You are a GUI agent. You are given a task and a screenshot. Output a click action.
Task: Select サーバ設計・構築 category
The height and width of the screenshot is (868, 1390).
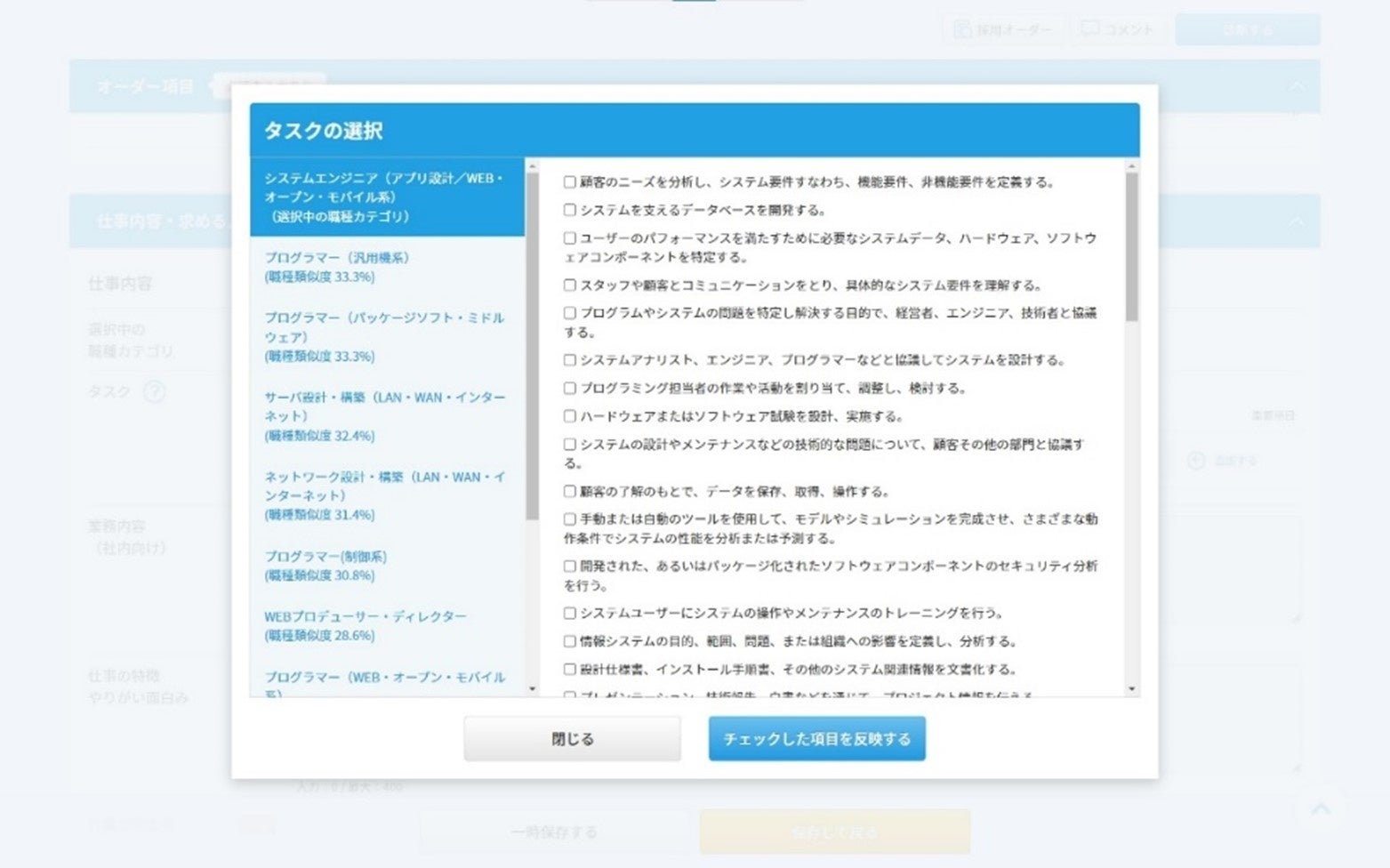[387, 416]
